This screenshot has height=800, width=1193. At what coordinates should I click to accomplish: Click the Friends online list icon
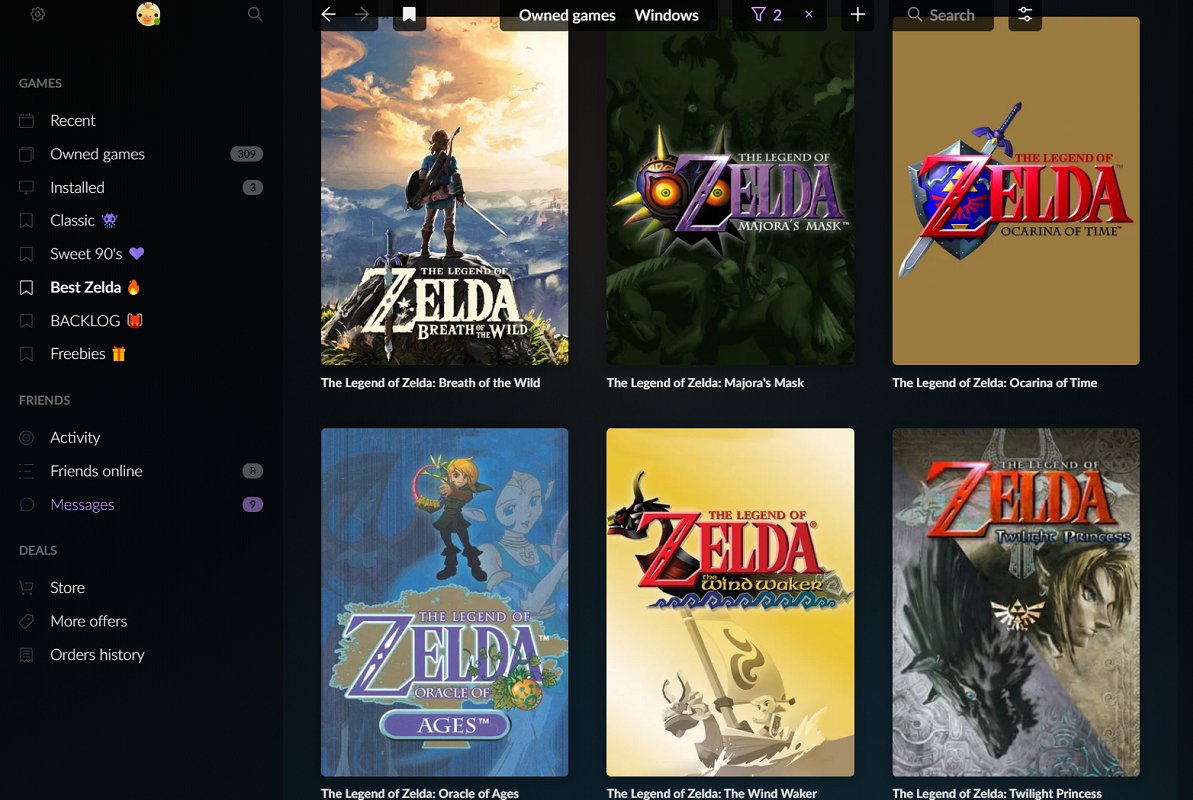click(x=27, y=471)
